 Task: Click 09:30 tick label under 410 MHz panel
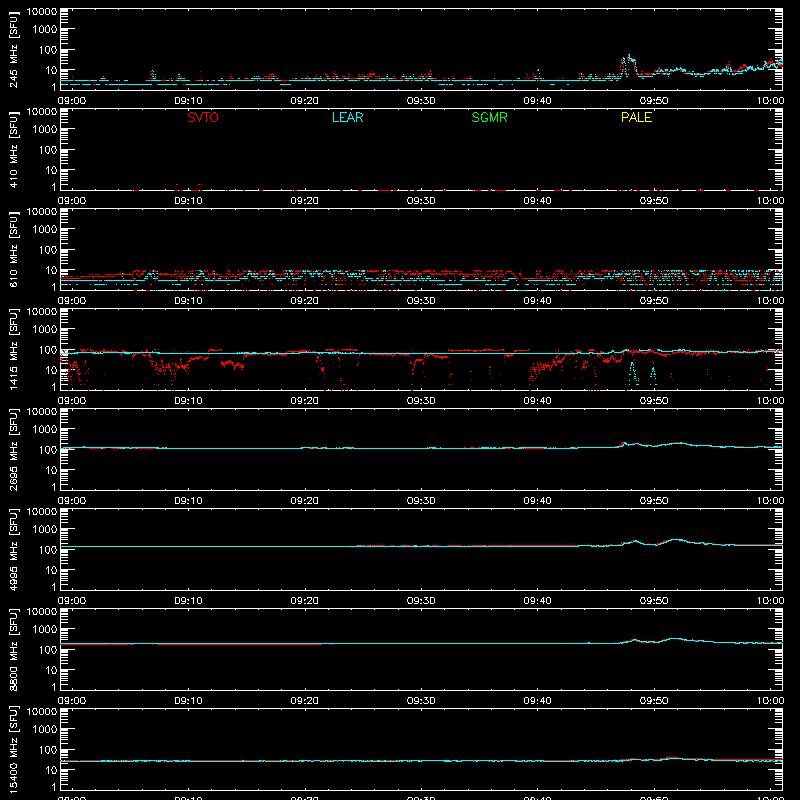tap(421, 201)
